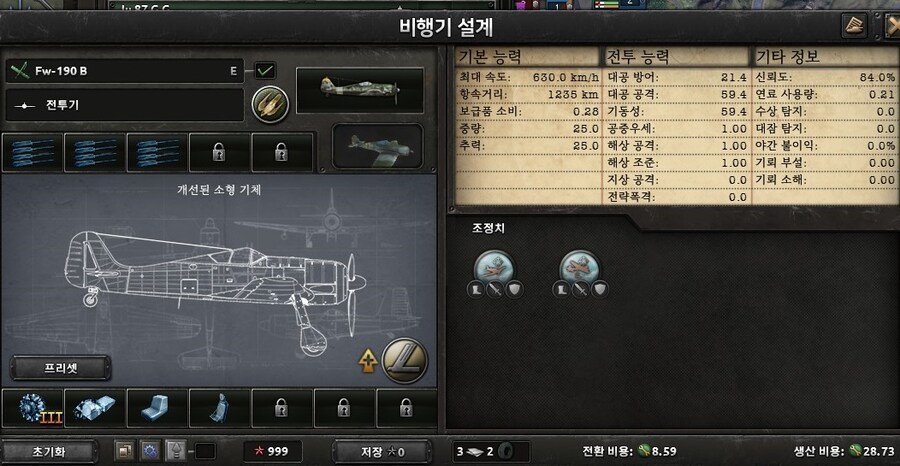Open the round airframe type icon button
The width and height of the screenshot is (900, 466).
point(405,360)
